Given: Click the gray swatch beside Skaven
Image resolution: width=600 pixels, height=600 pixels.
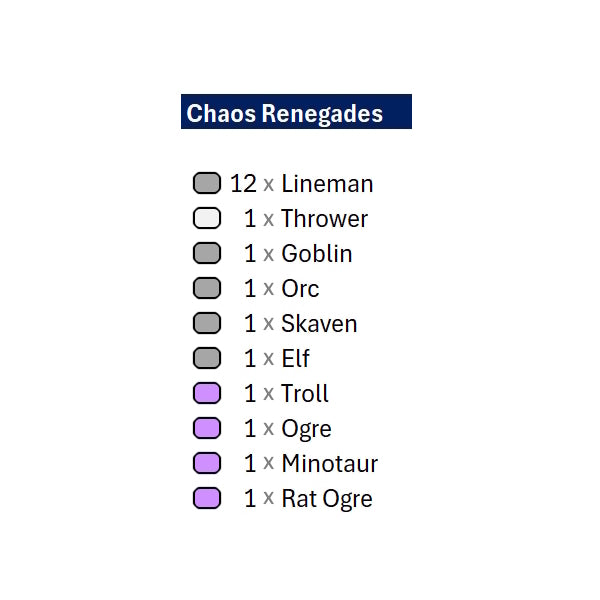Looking at the screenshot, I should [x=207, y=323].
